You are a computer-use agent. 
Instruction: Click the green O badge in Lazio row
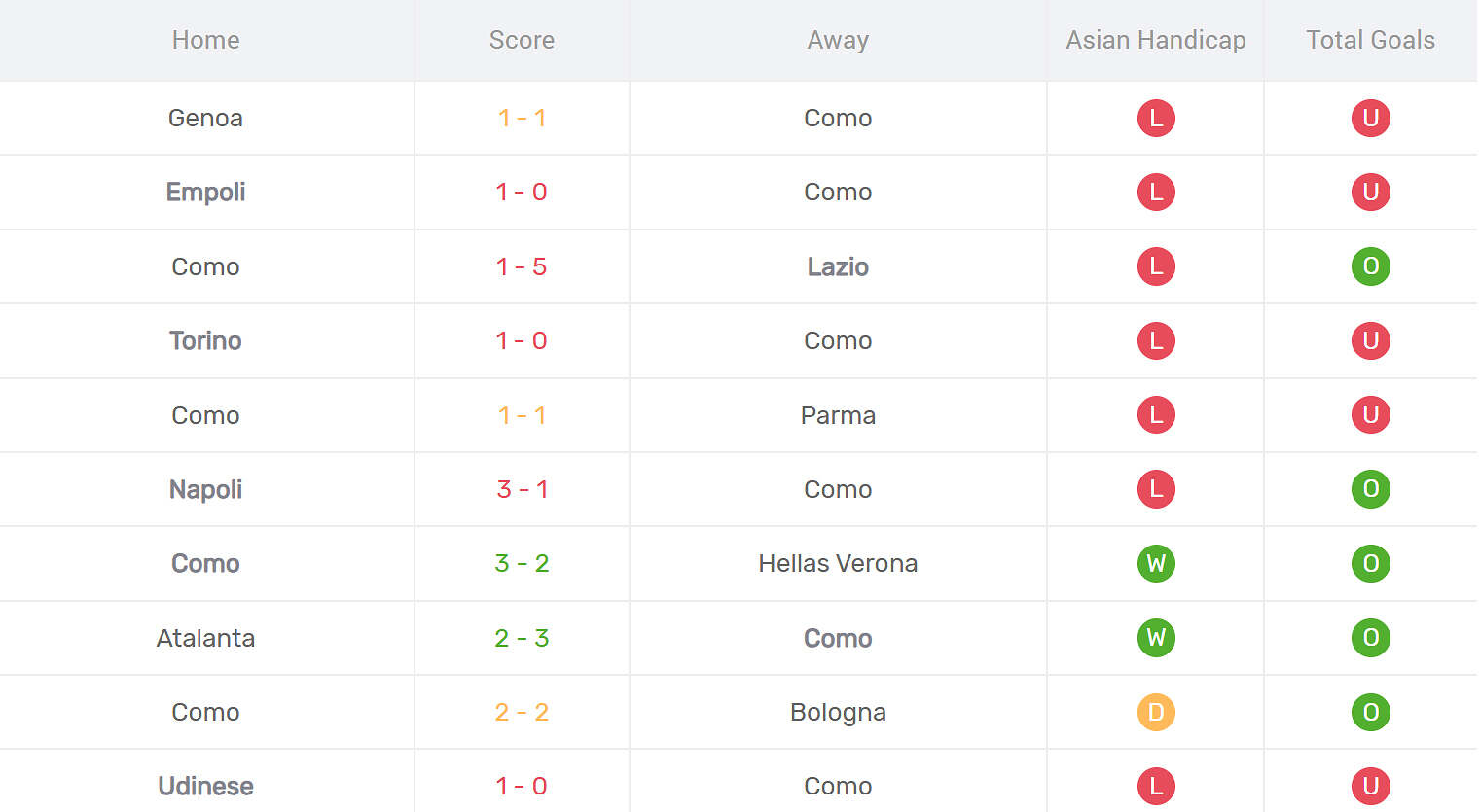coord(1370,266)
